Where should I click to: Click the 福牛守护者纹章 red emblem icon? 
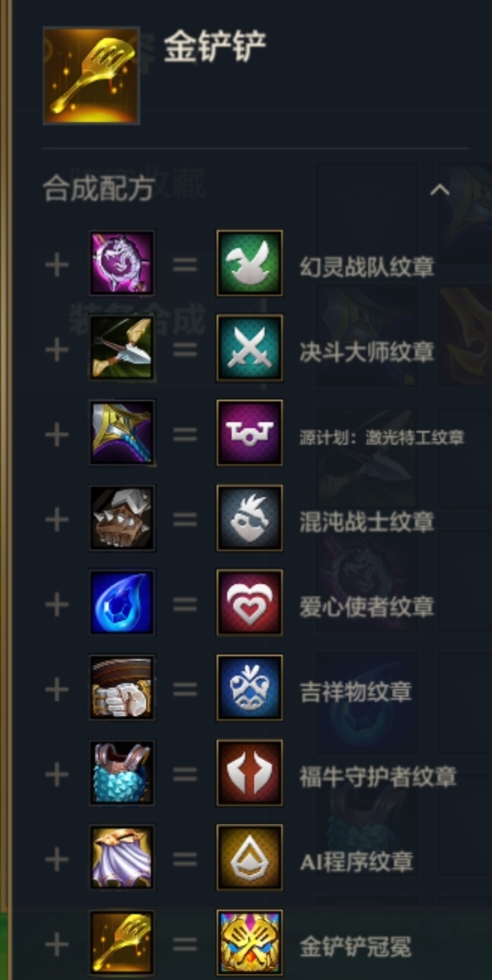pyautogui.click(x=249, y=773)
